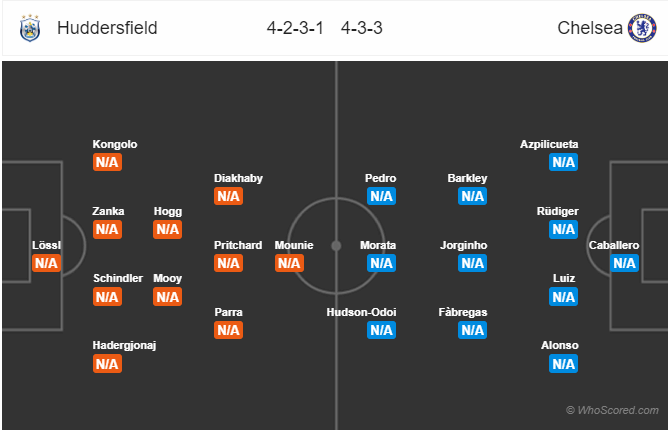Click the Huddersfield club crest icon
668x431 pixels.
pyautogui.click(x=29, y=28)
